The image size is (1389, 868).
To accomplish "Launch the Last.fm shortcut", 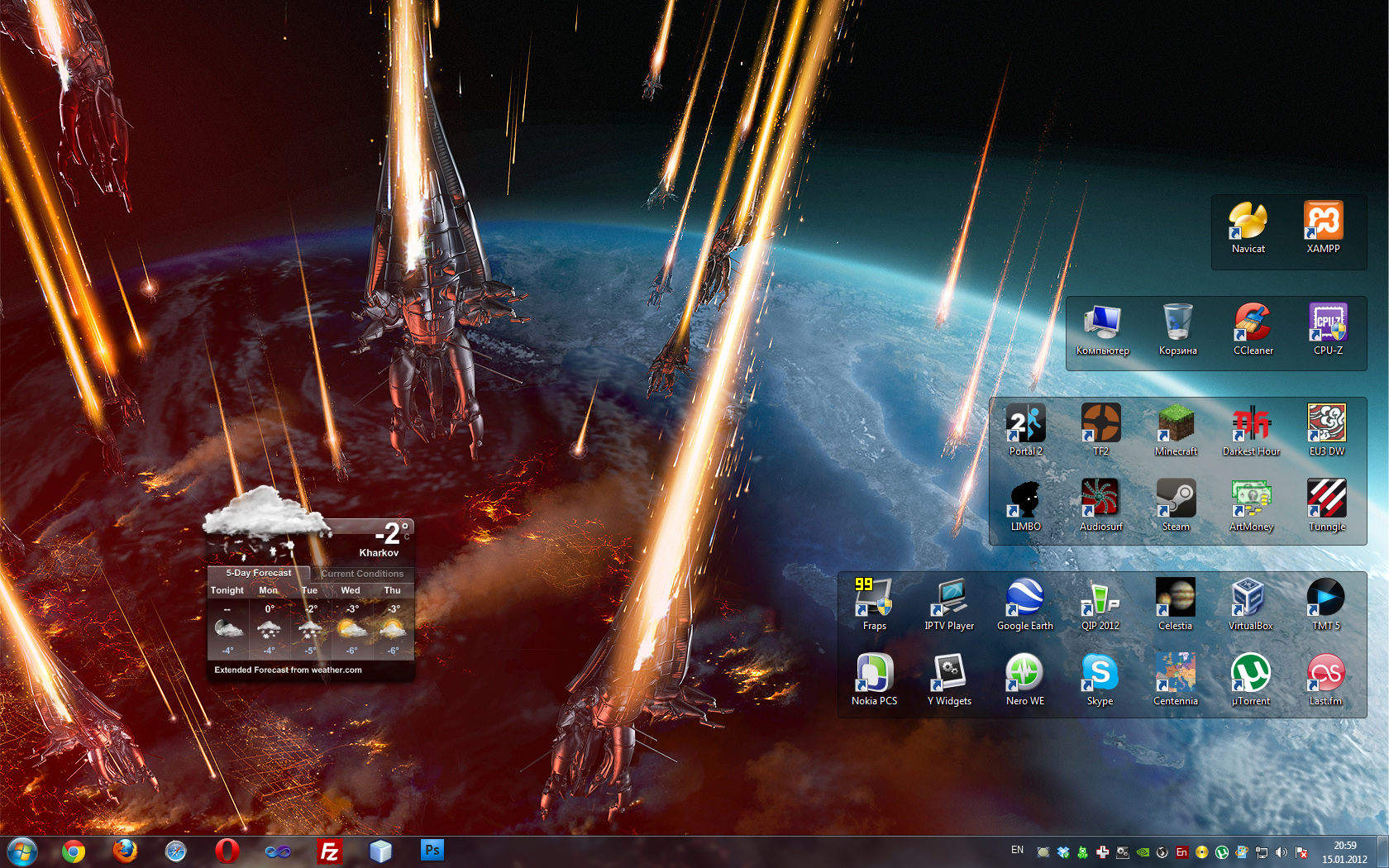I will pos(1325,680).
